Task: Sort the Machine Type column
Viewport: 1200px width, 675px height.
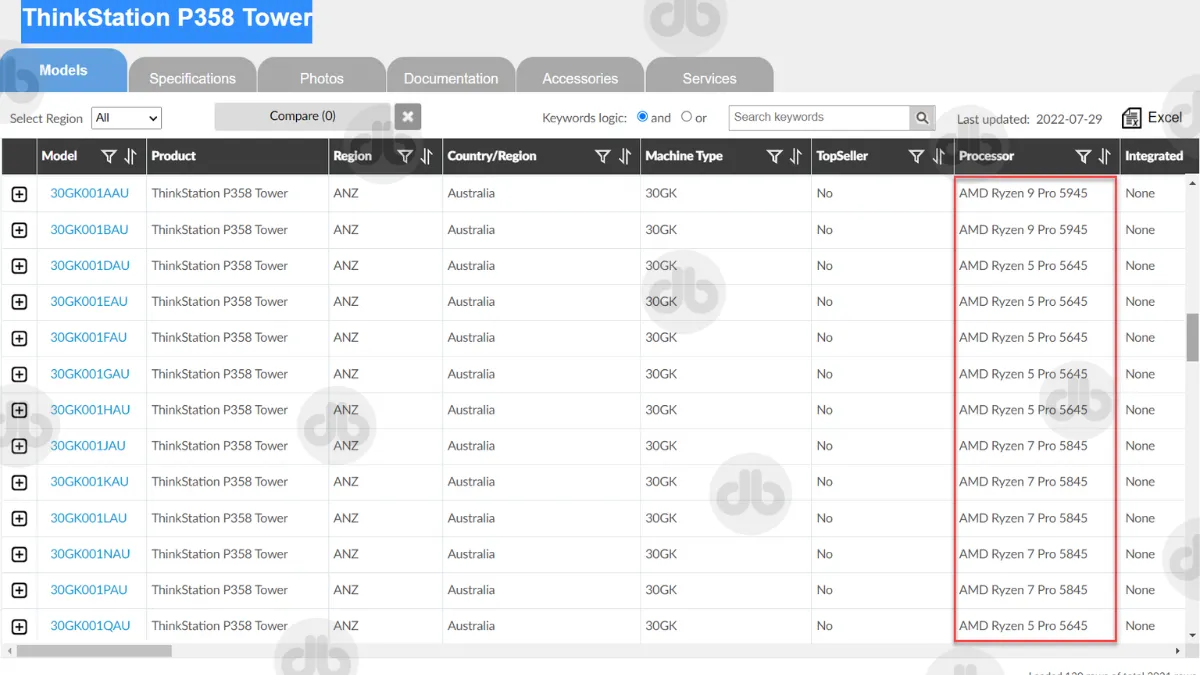Action: [x=796, y=156]
